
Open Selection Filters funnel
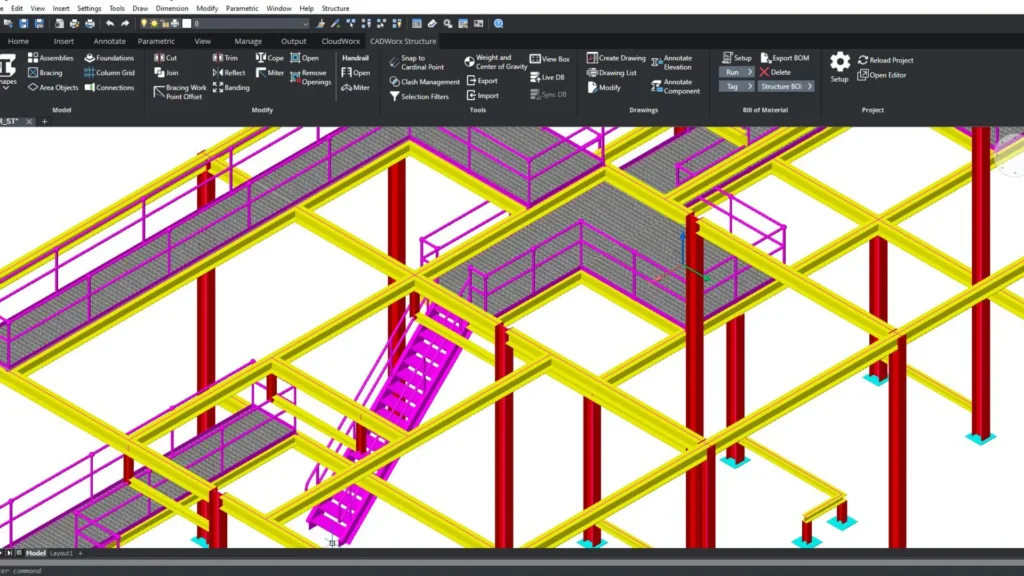(395, 97)
